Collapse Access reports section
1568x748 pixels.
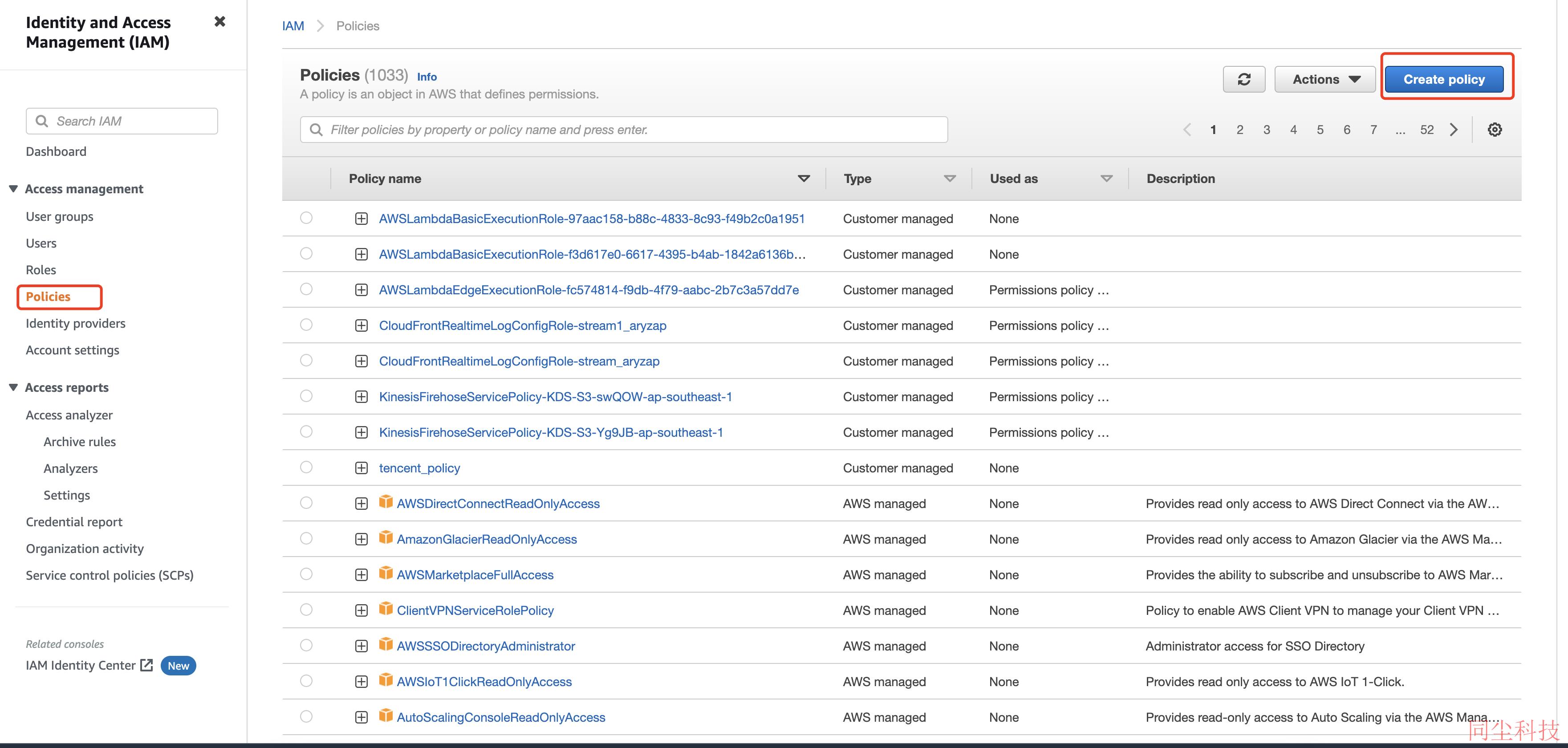click(13, 387)
